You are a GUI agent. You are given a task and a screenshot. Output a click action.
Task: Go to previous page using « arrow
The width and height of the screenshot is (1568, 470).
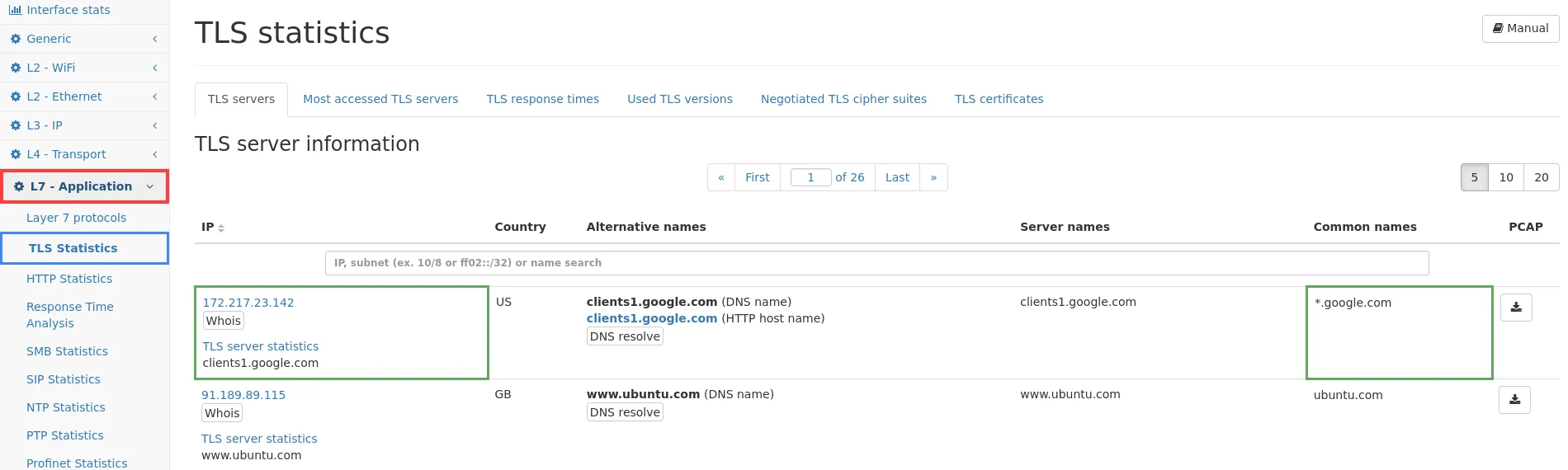[721, 177]
